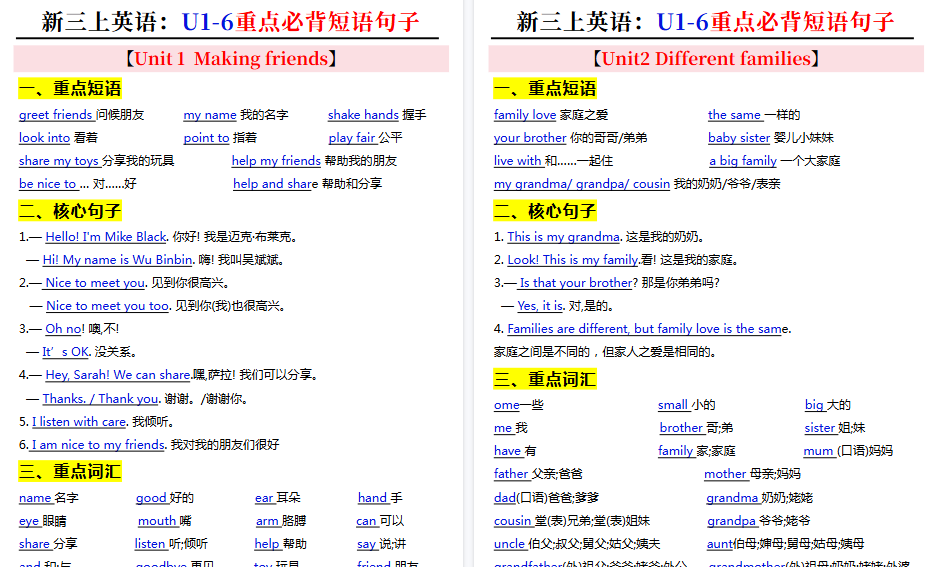Click the phrase 'share my toys'

[x=59, y=161]
